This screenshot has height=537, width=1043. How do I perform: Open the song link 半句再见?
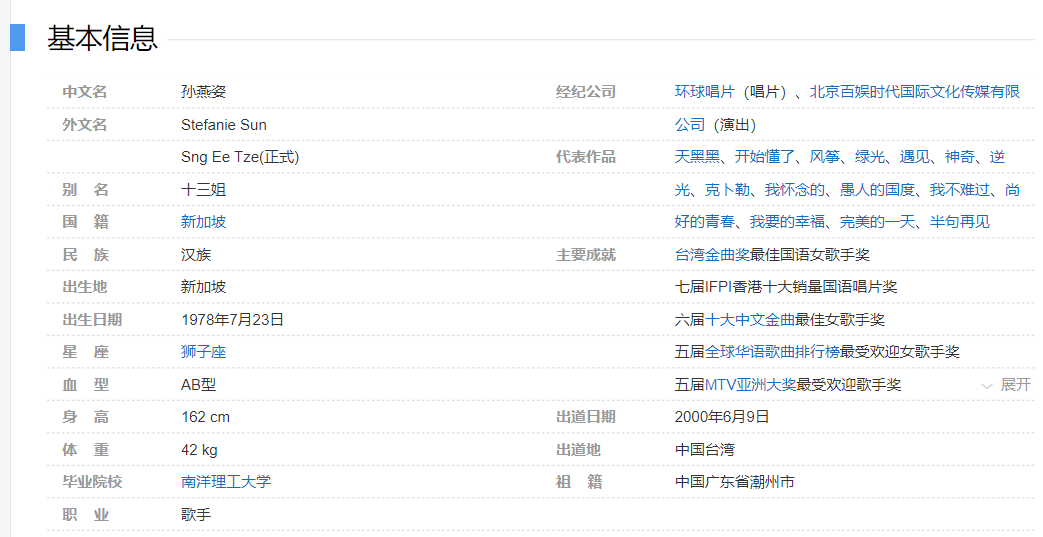[960, 222]
